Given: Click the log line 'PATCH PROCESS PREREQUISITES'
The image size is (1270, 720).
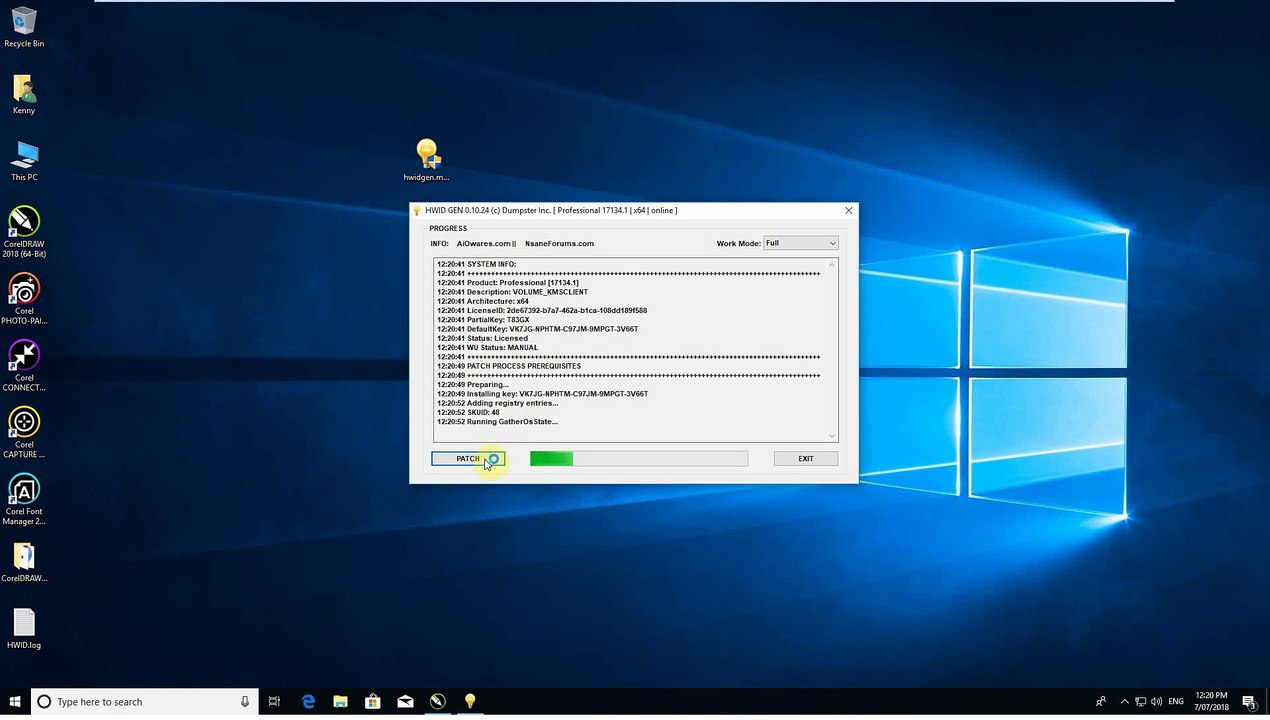Looking at the screenshot, I should [509, 366].
